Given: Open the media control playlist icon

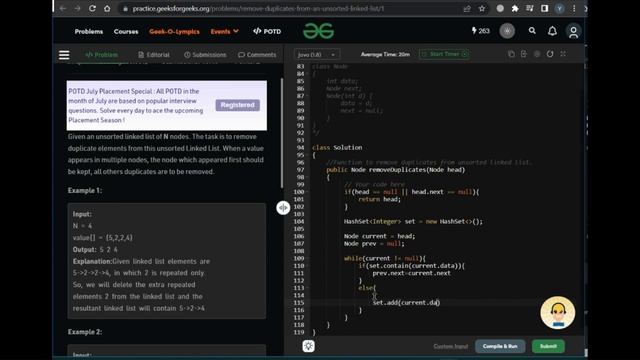Looking at the screenshot, I should (529, 9).
